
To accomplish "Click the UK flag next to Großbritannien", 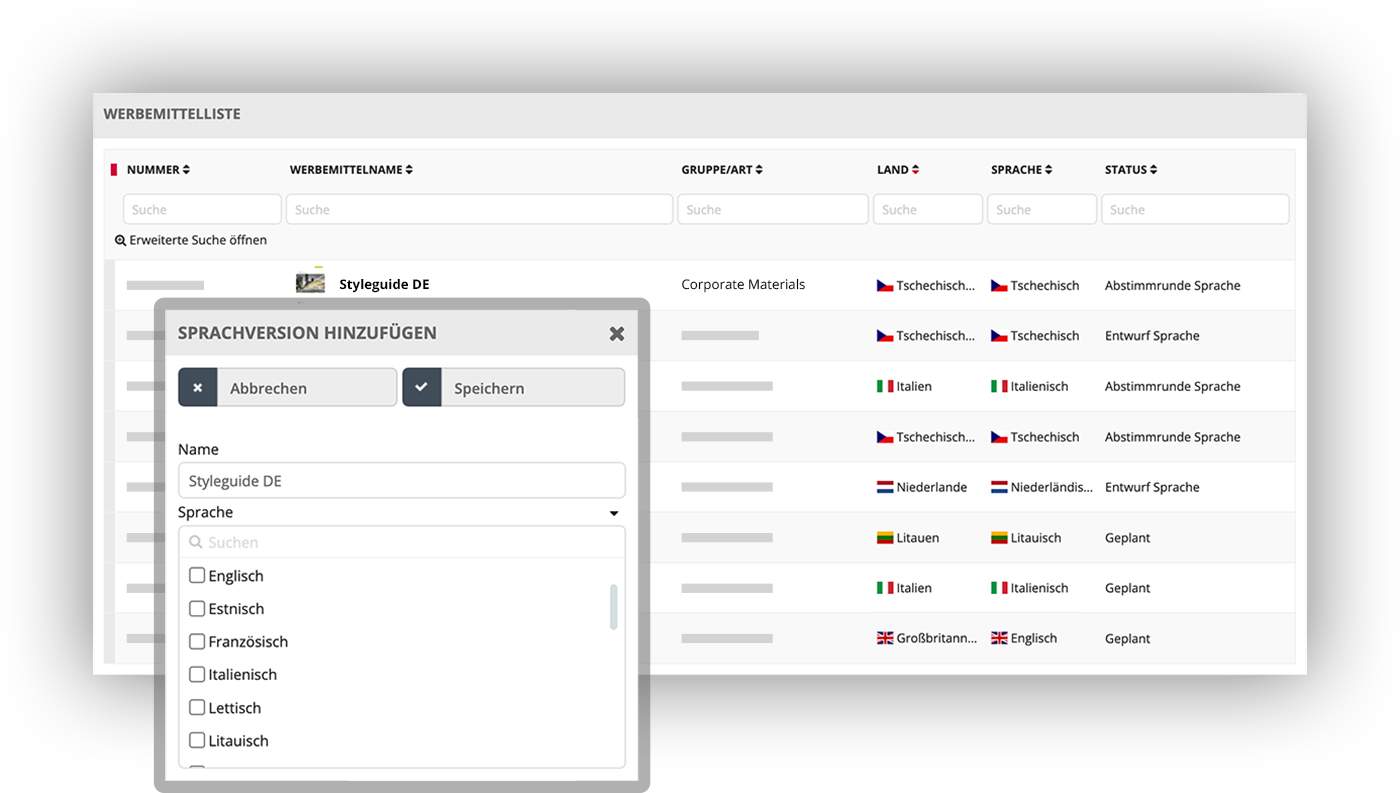I will 885,638.
